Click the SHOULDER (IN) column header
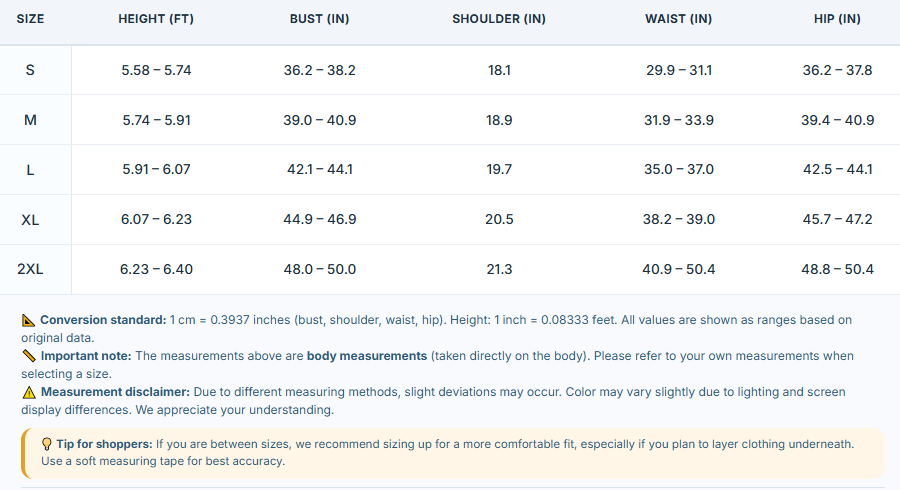Screen dimensions: 900x490 499,19
